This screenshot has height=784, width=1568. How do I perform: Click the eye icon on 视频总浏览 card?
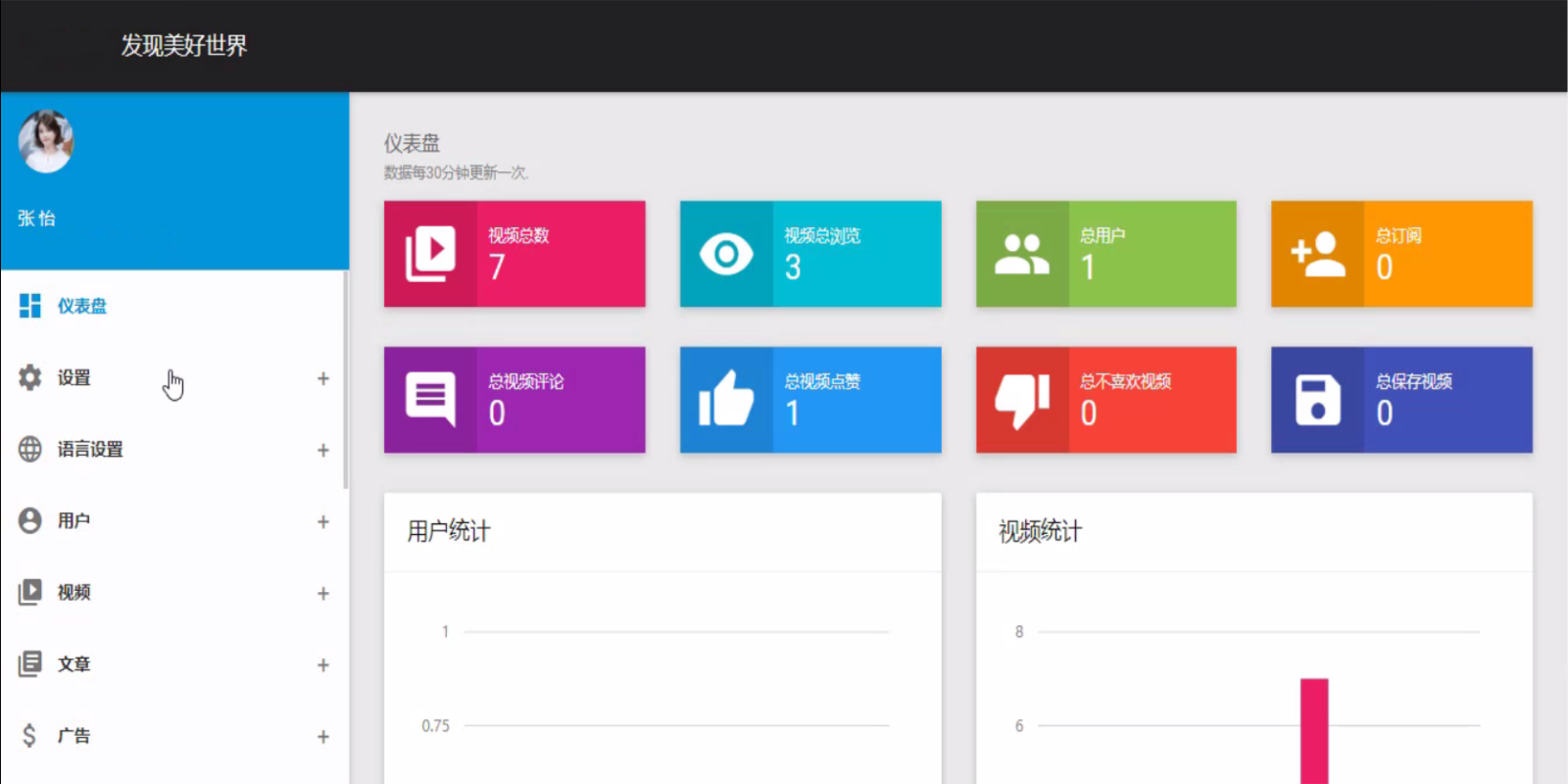click(726, 255)
